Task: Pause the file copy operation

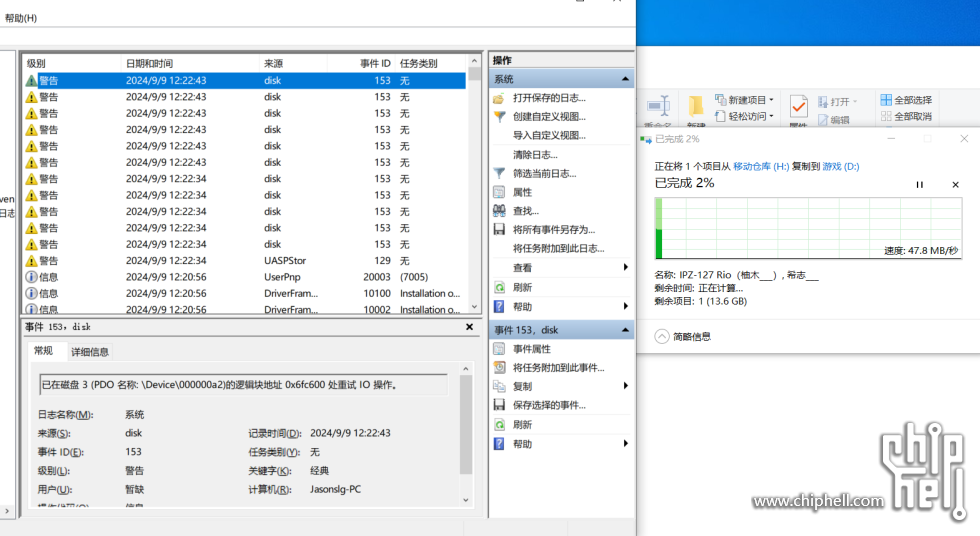Action: [919, 185]
